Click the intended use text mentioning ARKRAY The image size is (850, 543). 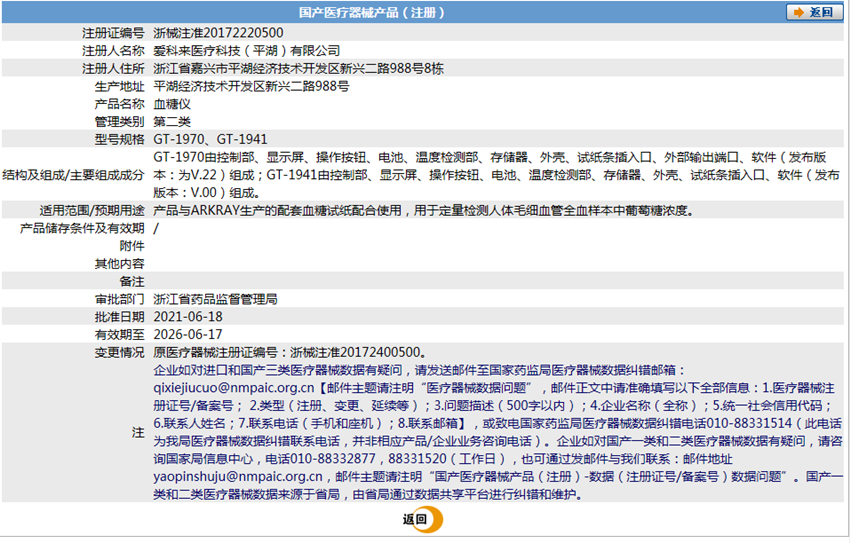(x=424, y=210)
